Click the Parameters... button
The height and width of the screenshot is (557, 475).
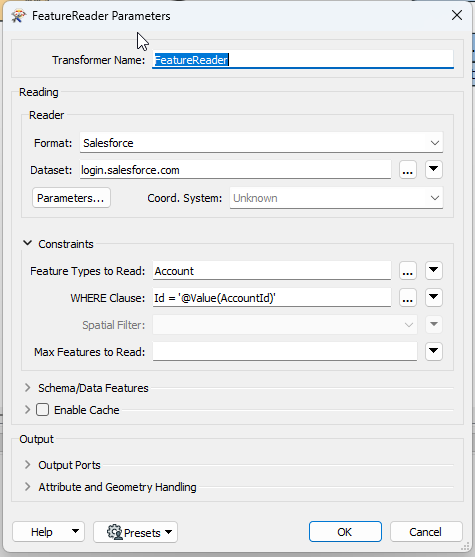point(71,198)
